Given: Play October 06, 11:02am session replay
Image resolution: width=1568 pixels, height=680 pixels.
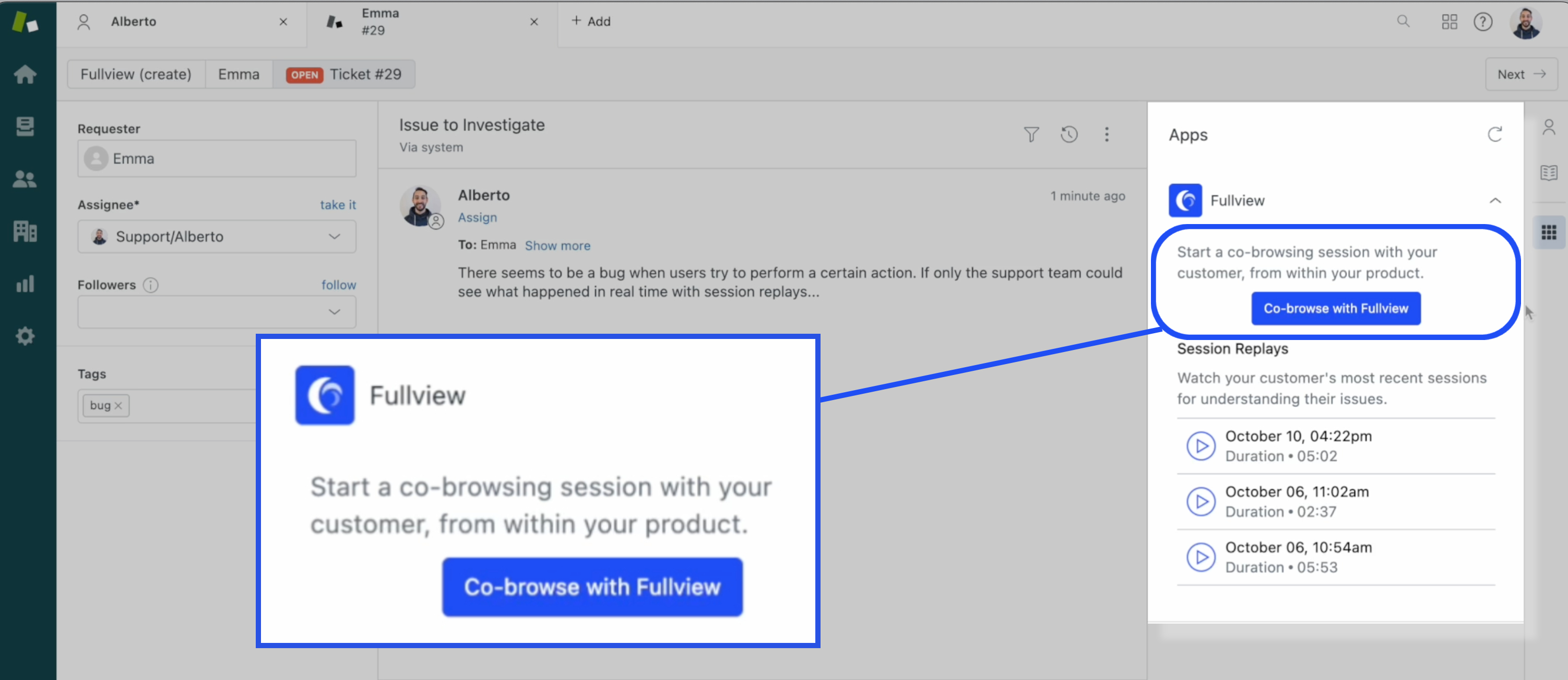Looking at the screenshot, I should 1201,501.
